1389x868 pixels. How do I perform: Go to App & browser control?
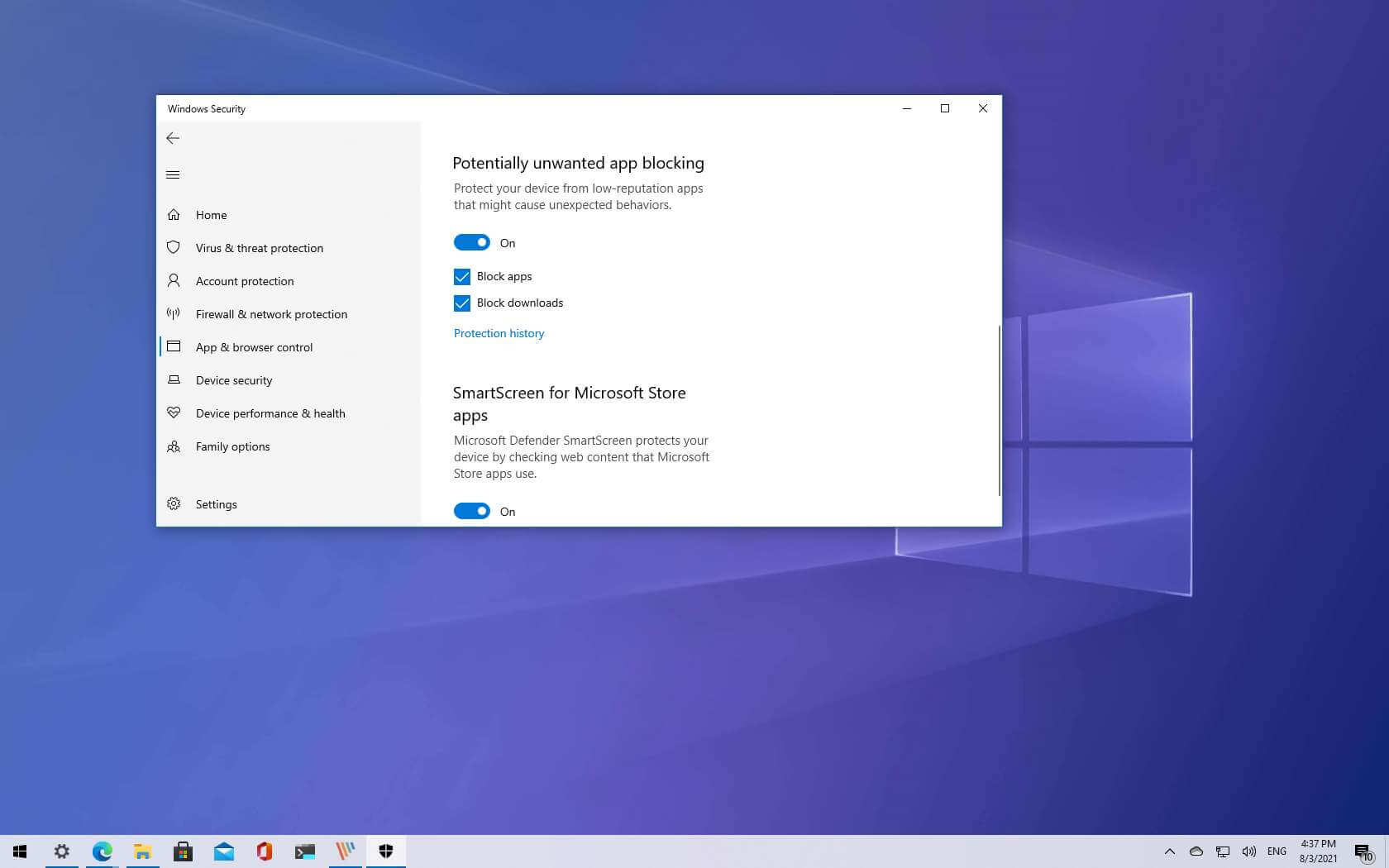[x=254, y=347]
